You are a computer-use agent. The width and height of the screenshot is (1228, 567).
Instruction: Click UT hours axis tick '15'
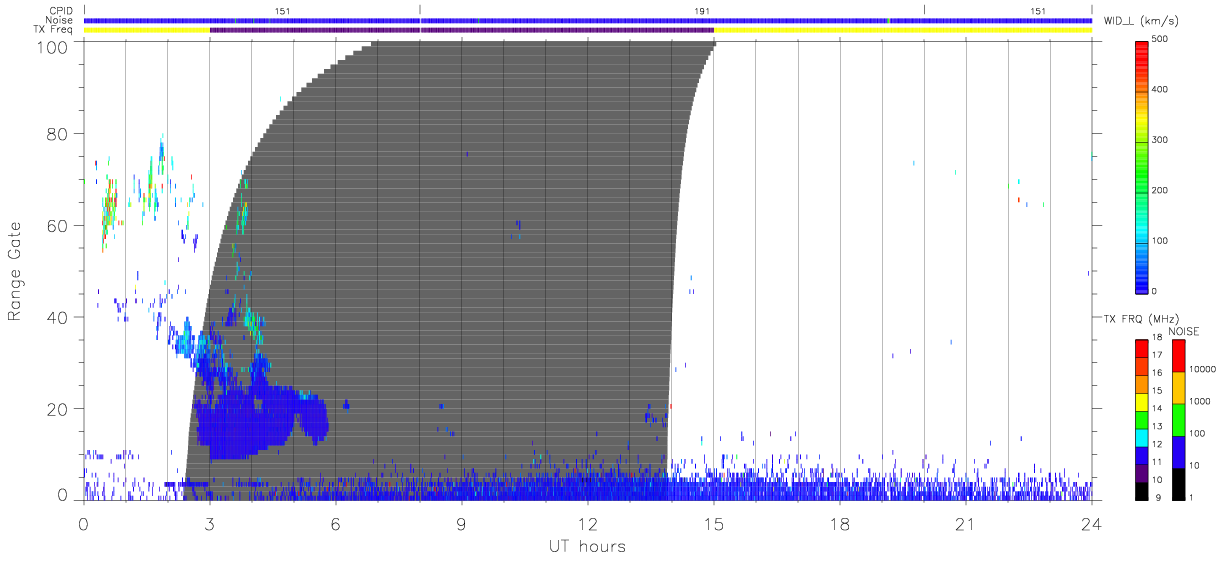pyautogui.click(x=714, y=524)
